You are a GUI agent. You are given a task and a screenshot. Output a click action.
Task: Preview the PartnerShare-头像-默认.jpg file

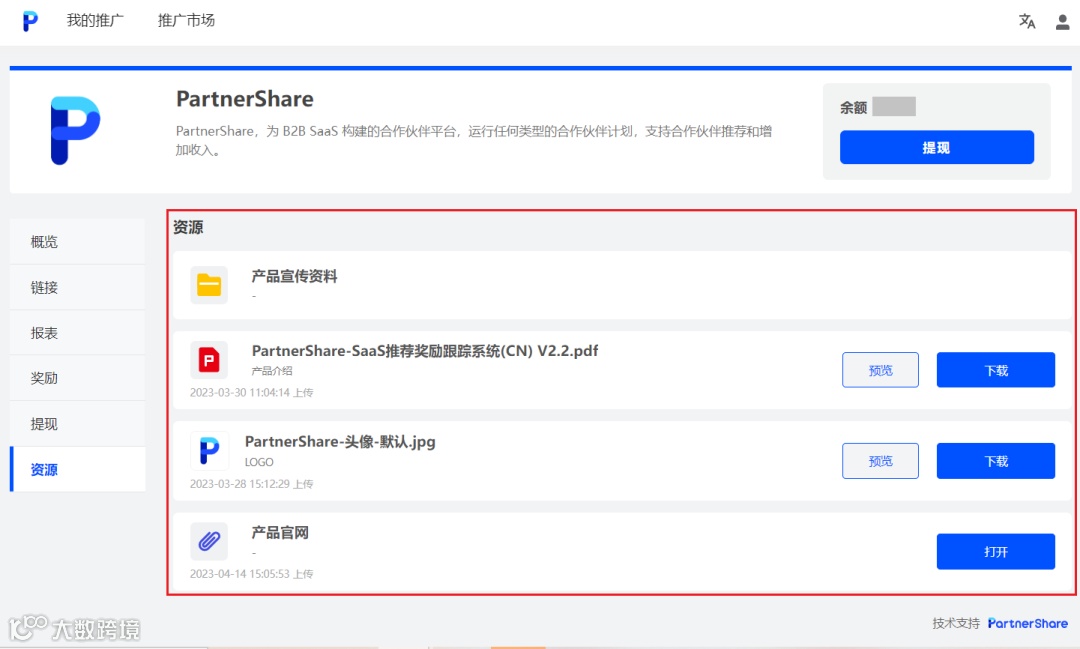[880, 461]
